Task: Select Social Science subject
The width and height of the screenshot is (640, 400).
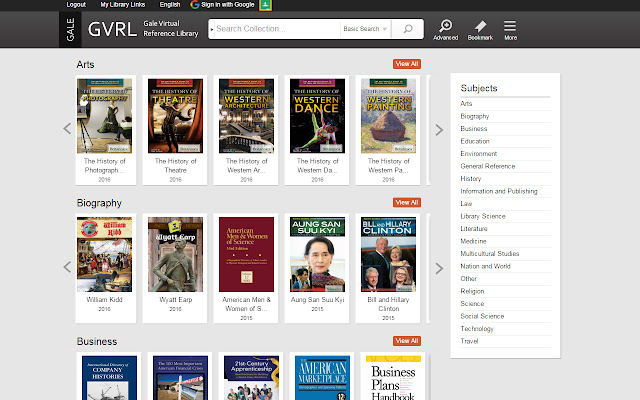Action: (x=482, y=316)
